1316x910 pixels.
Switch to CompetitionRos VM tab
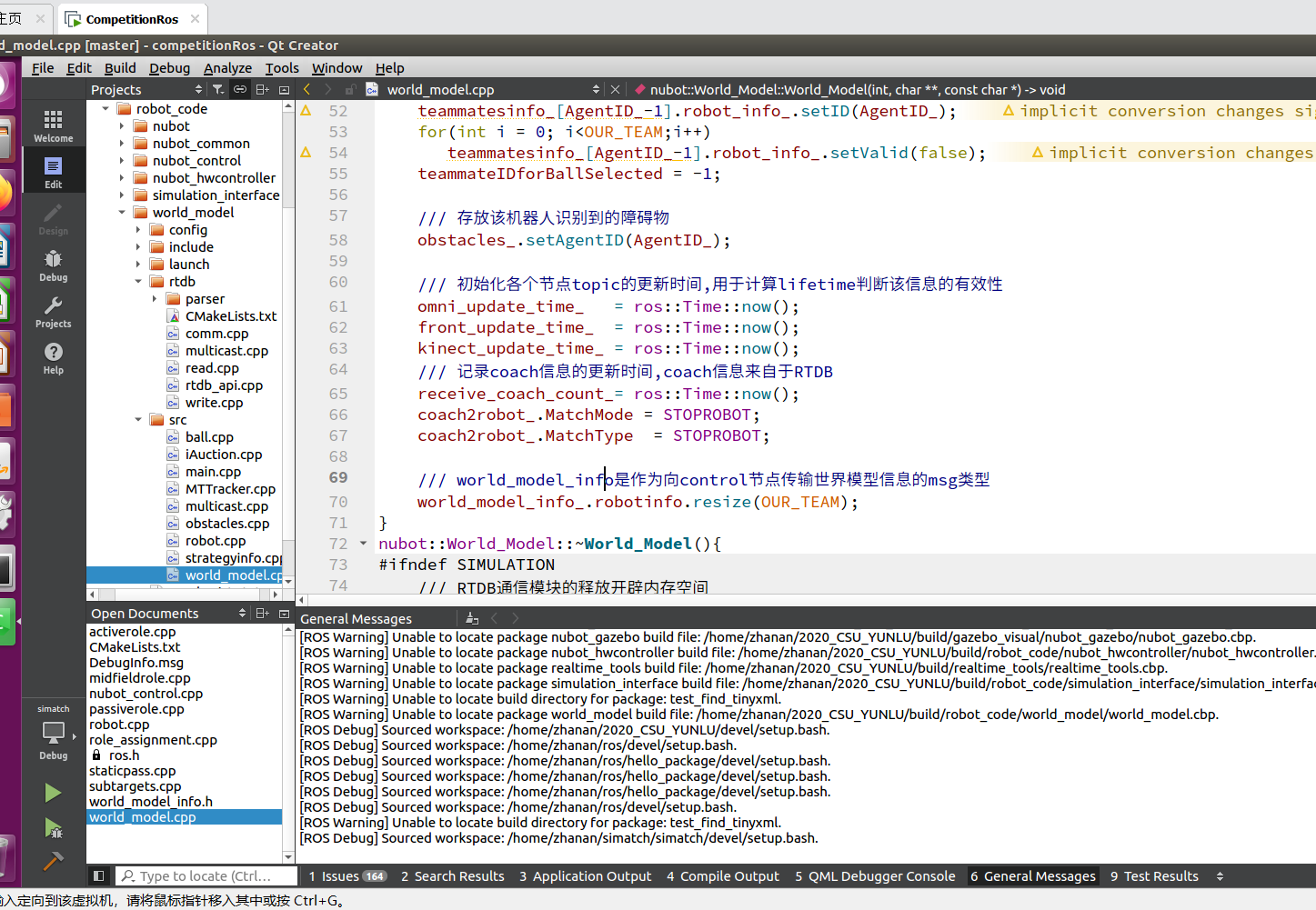coord(133,18)
